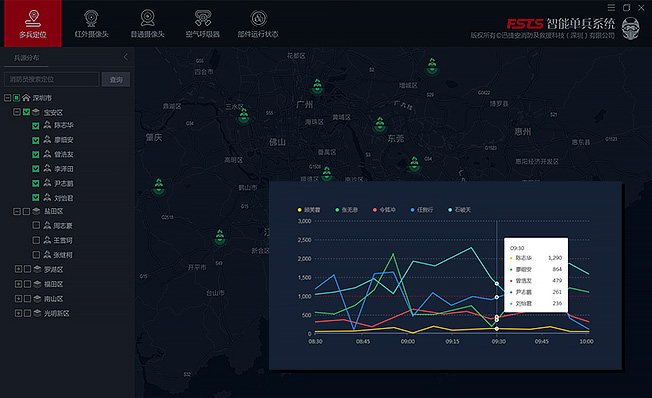Open the 多兵定位 location tab
Viewport: 652px width, 398px height.
coord(32,23)
